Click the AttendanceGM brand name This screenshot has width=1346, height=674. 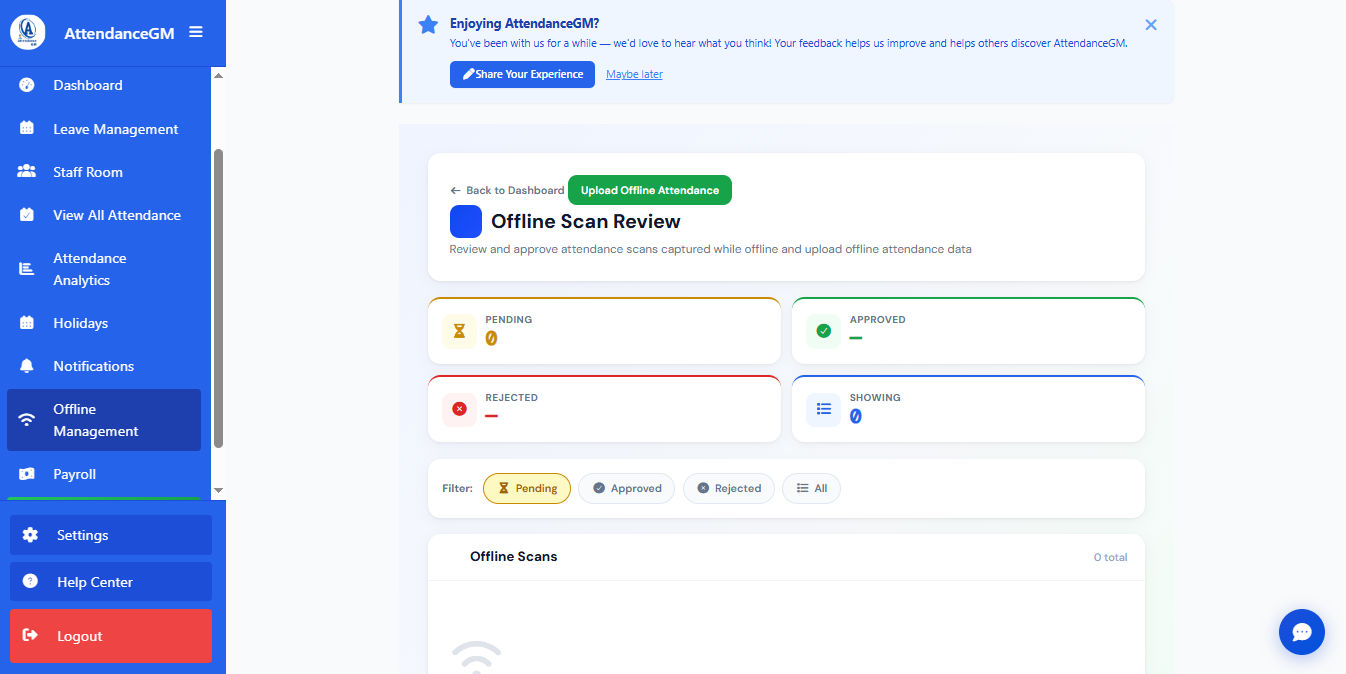coord(119,33)
